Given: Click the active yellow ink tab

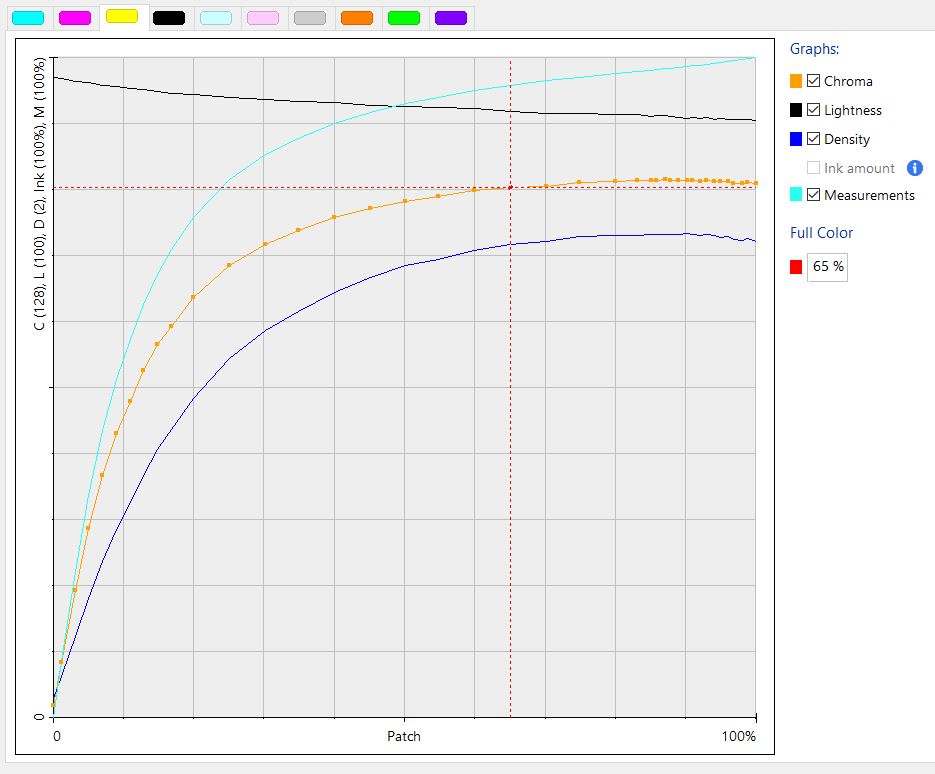Looking at the screenshot, I should pos(122,17).
